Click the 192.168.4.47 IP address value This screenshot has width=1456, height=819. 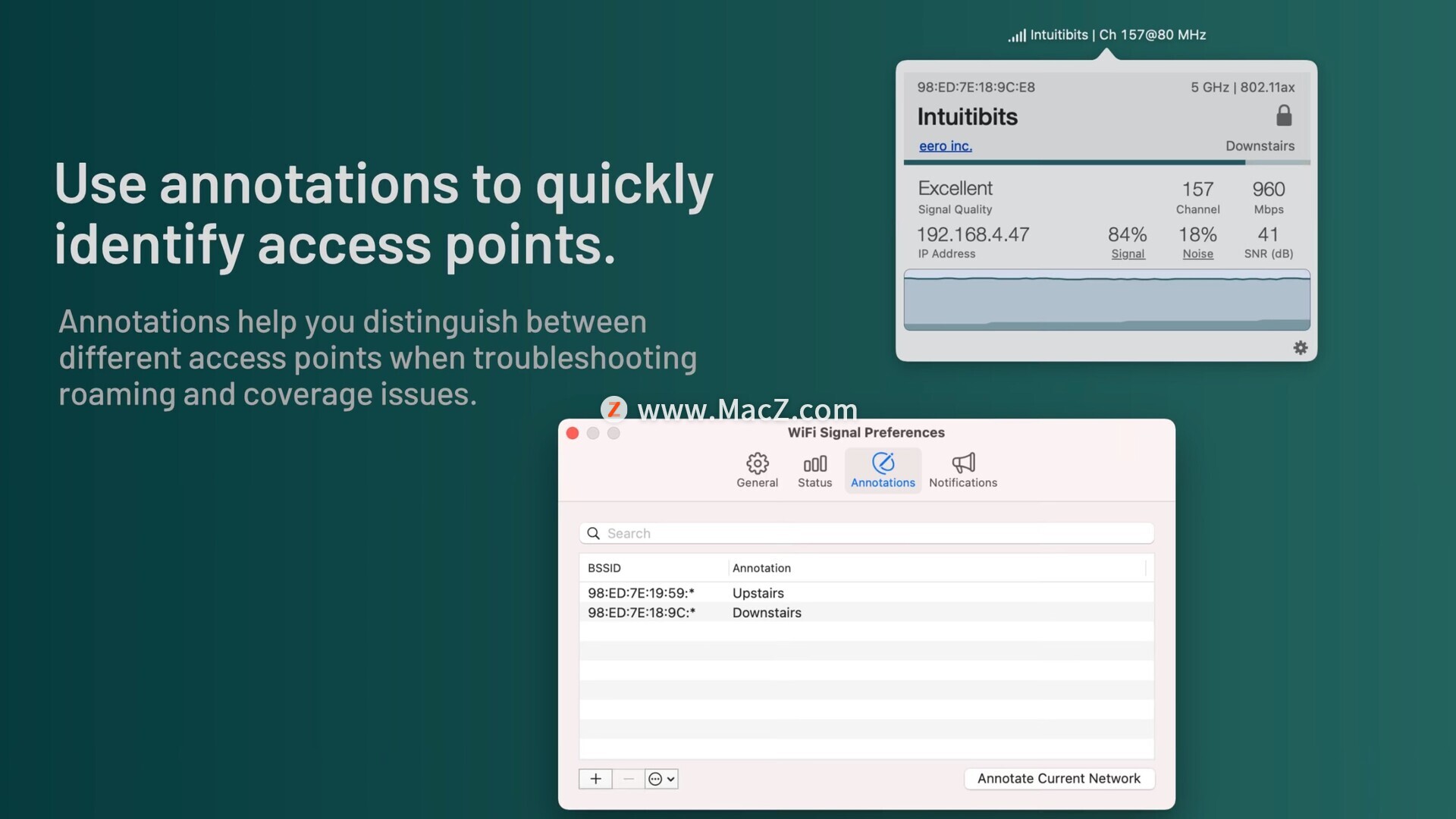(973, 234)
